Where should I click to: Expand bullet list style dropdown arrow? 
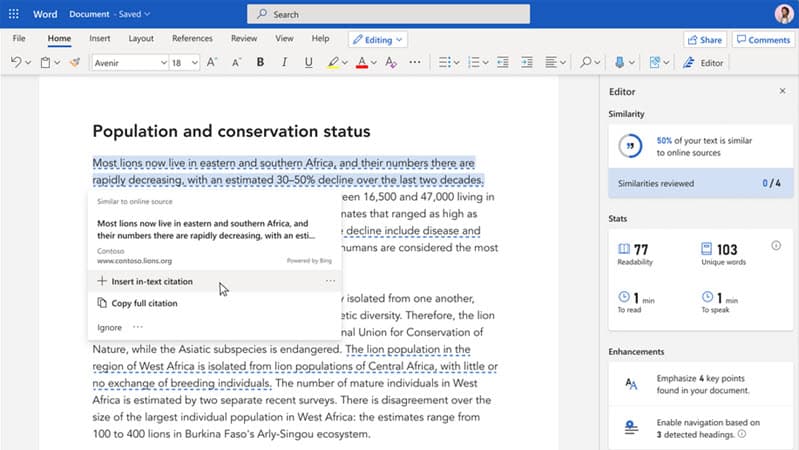[x=457, y=63]
